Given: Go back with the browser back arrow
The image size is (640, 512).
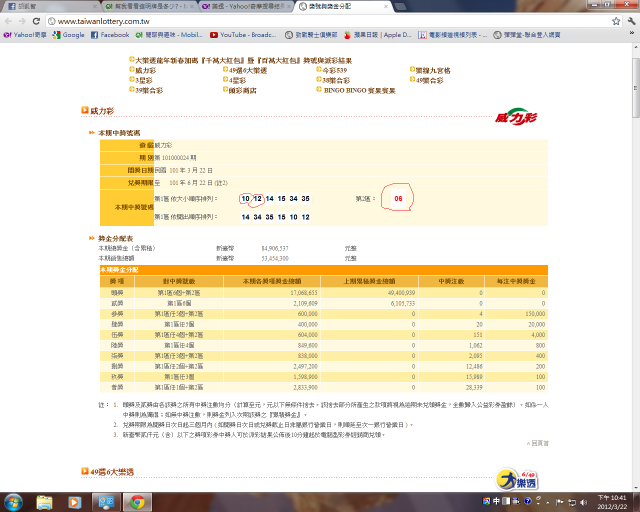Looking at the screenshot, I should click(x=9, y=21).
